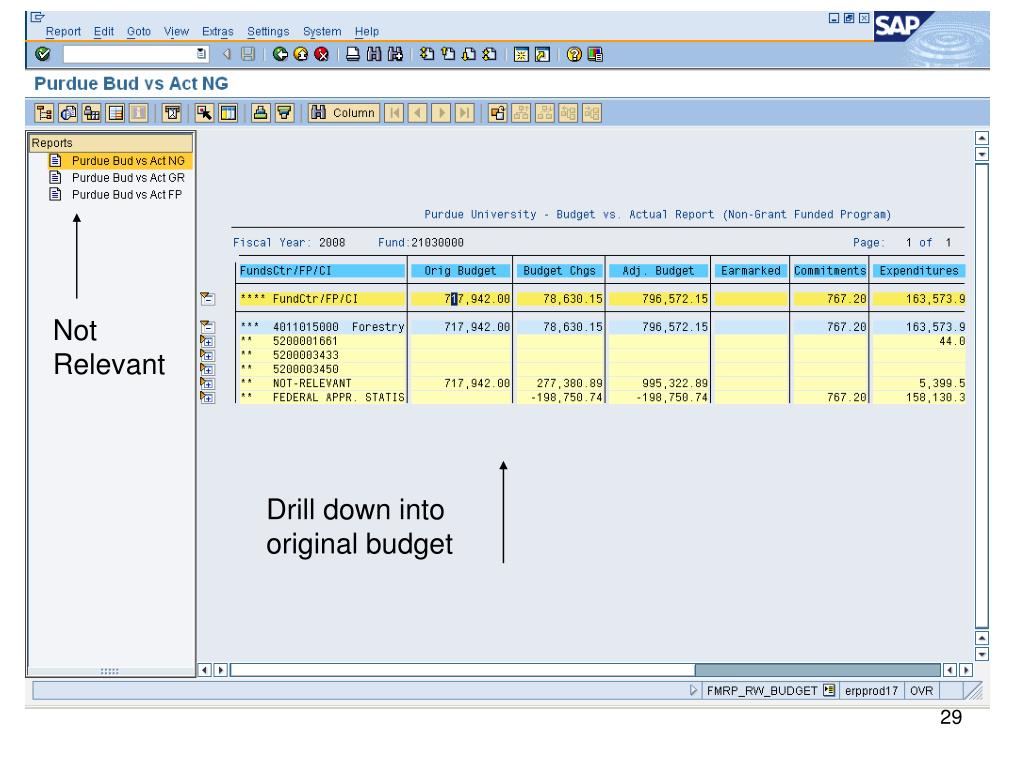Image resolution: width=1024 pixels, height=768 pixels.
Task: Expand the NOT-RELEVANT row
Action: tap(208, 383)
